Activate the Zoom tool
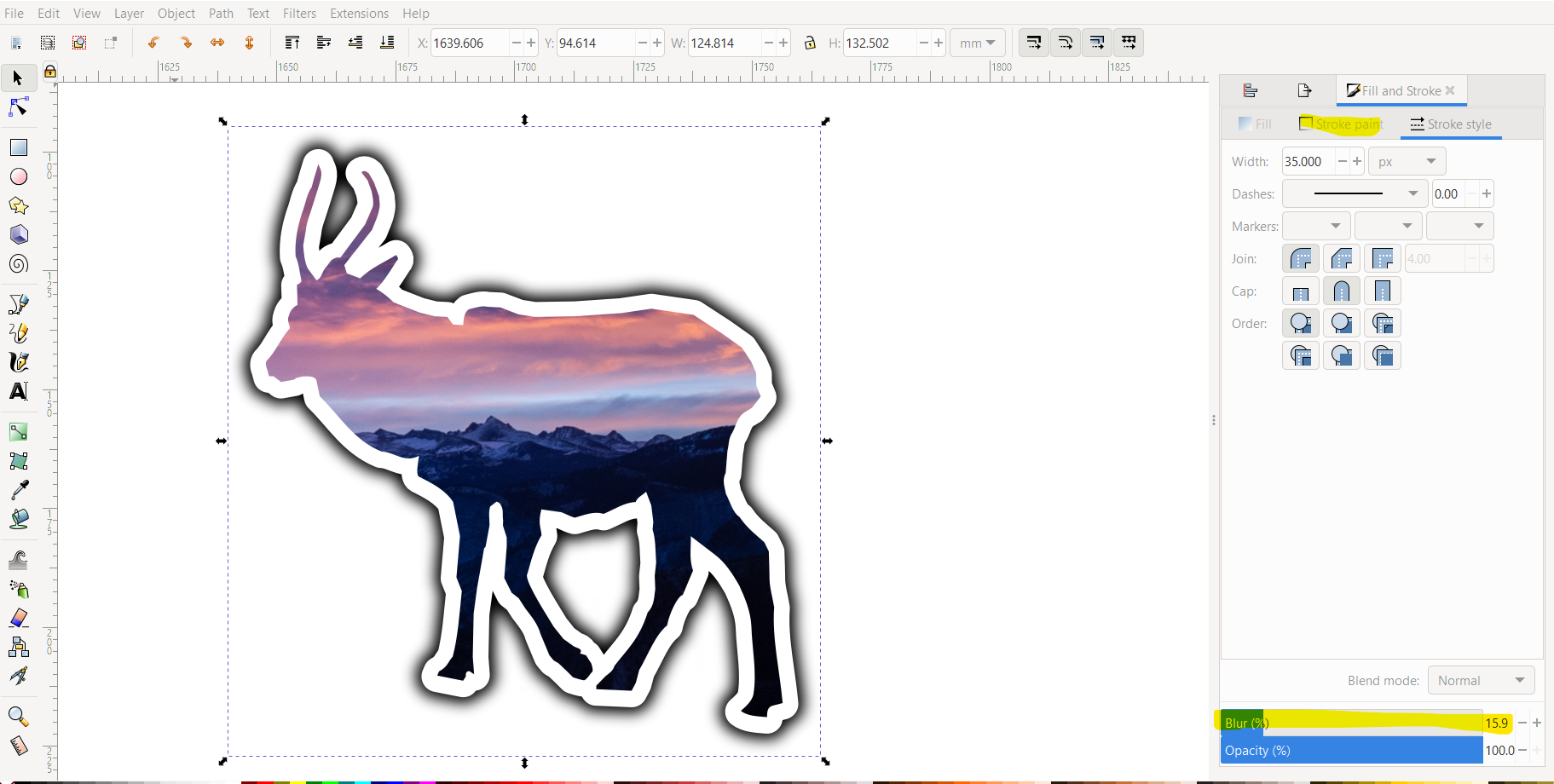Image resolution: width=1554 pixels, height=784 pixels. pos(18,716)
